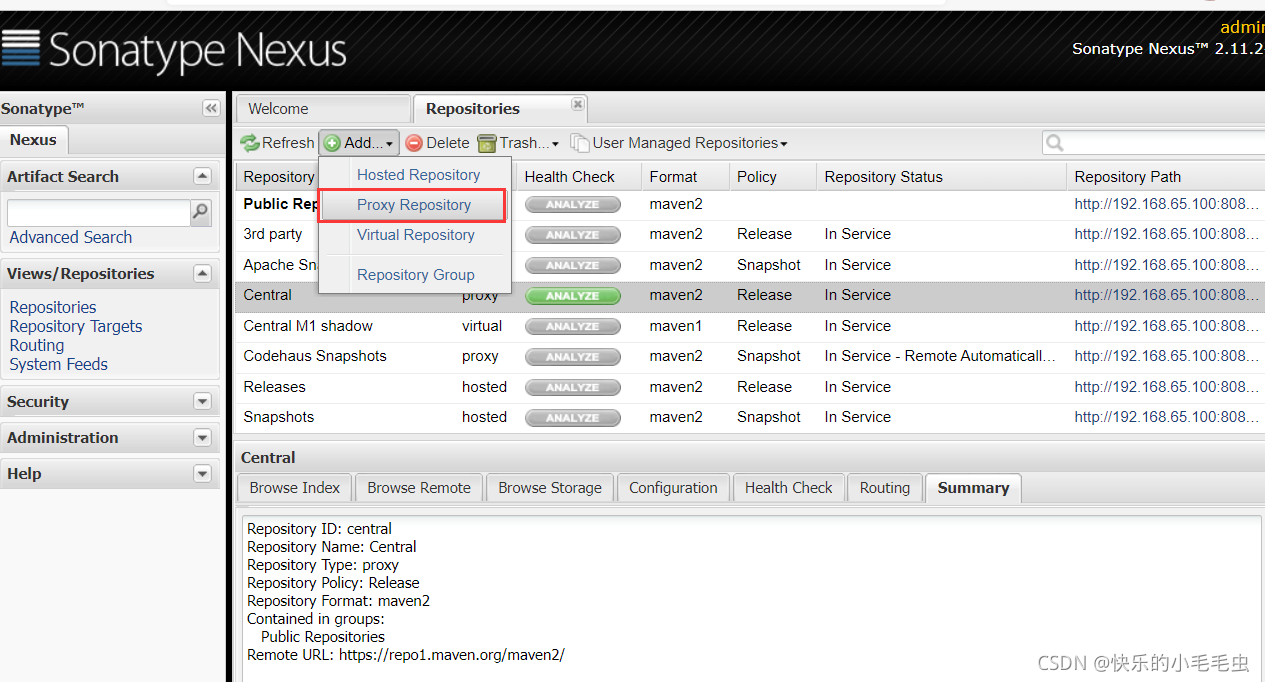
Task: Open the Summary tab
Action: 973,488
